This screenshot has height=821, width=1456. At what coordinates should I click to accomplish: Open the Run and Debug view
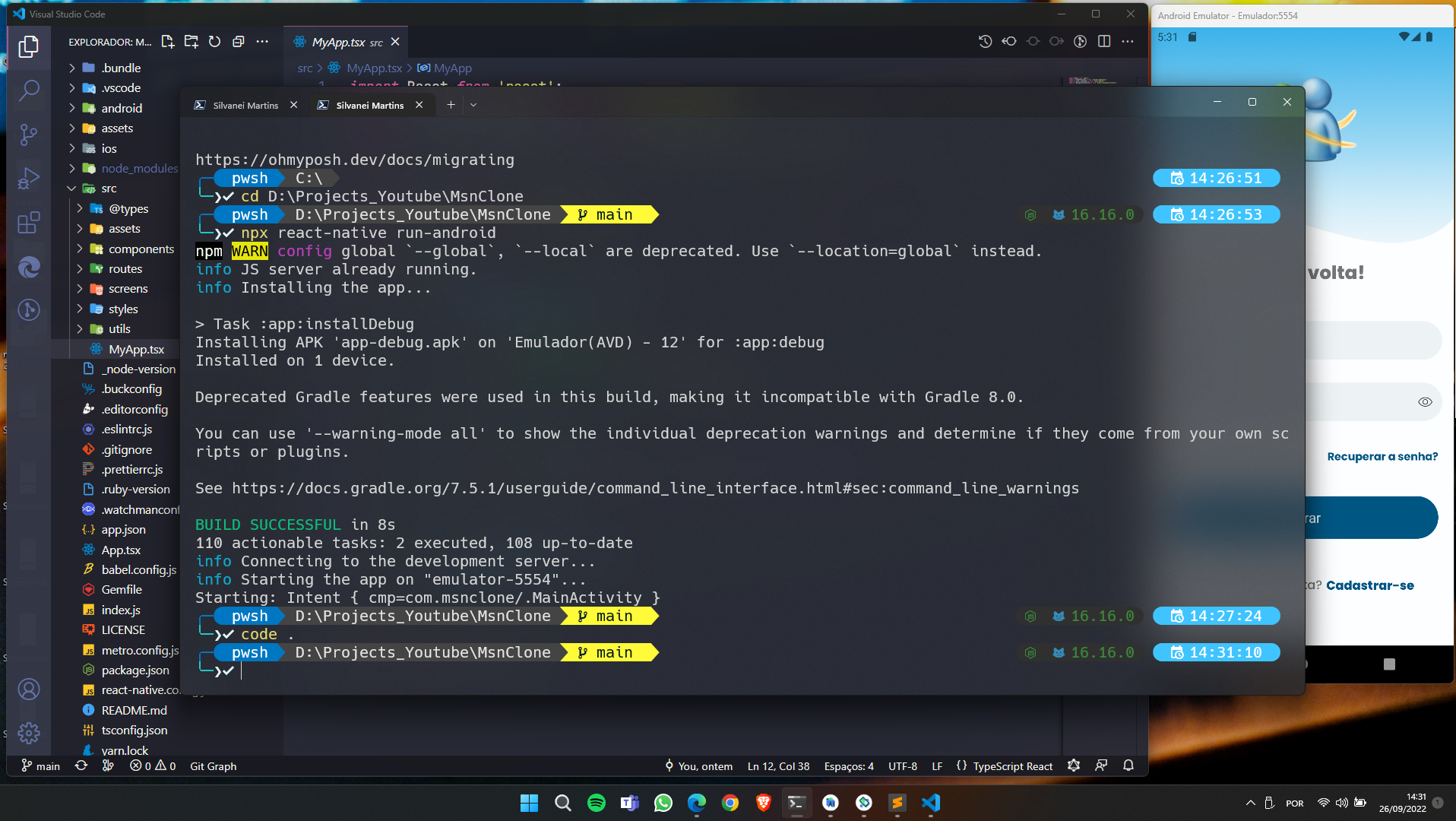point(29,178)
